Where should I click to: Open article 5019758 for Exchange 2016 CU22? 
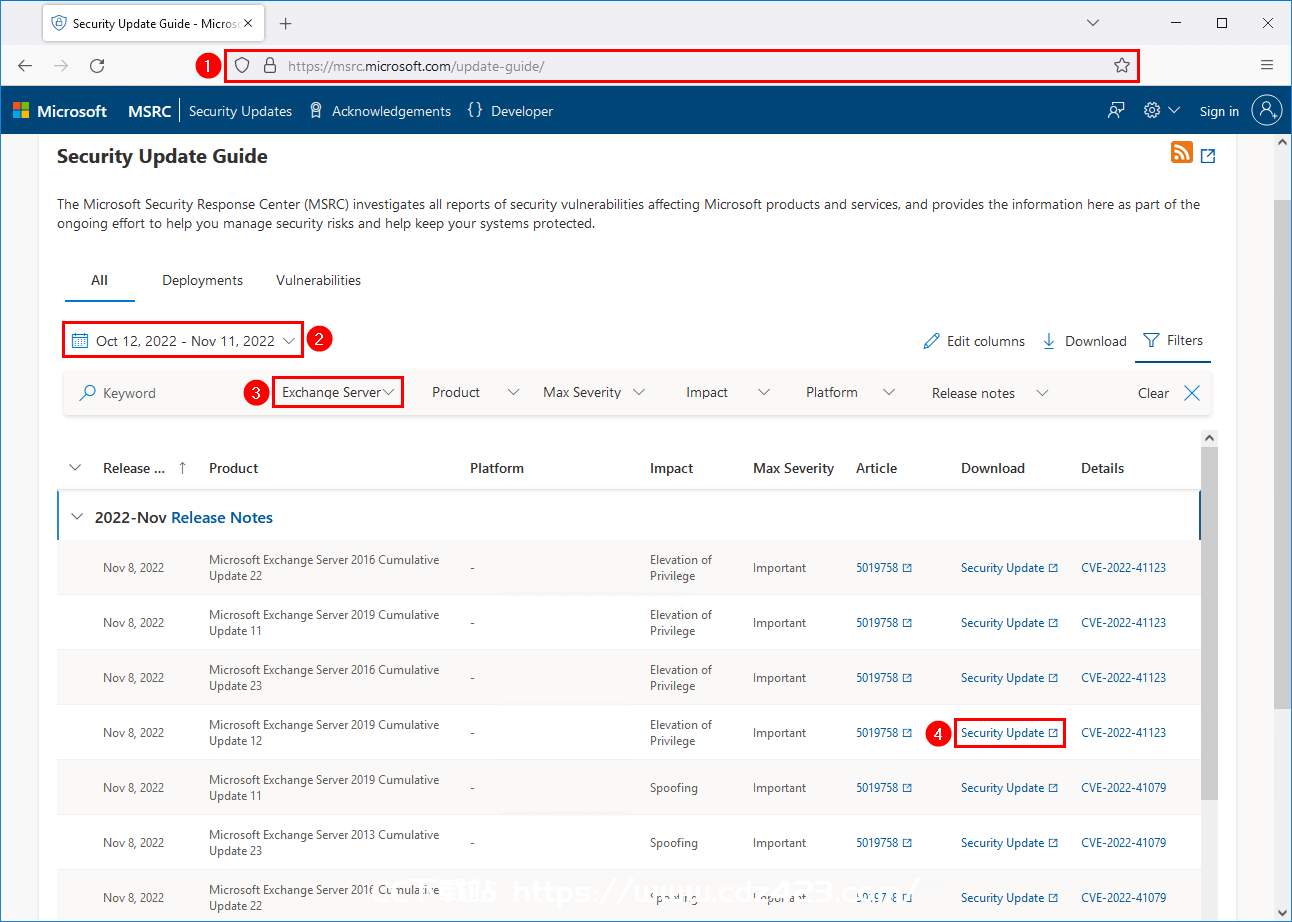(x=884, y=568)
